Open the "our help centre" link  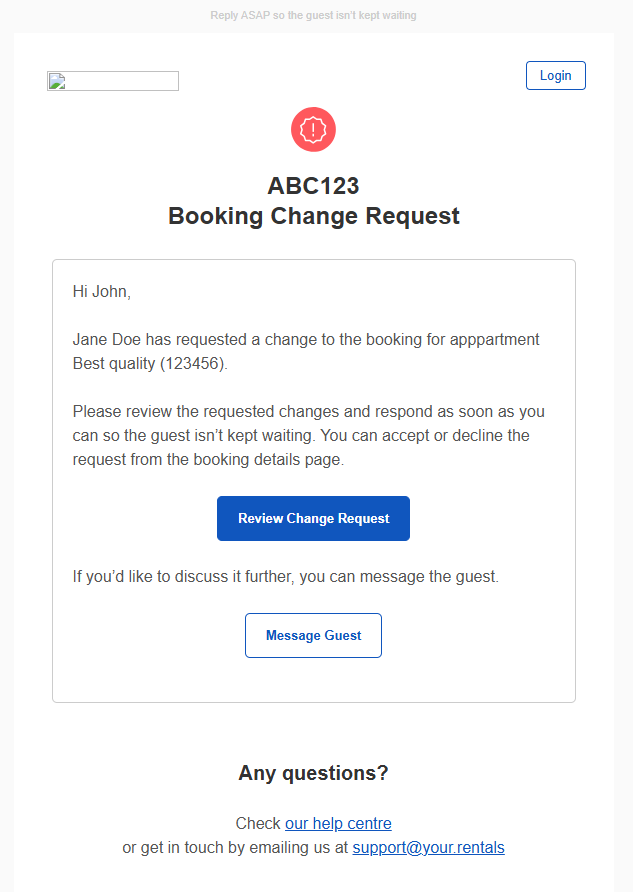(x=338, y=824)
